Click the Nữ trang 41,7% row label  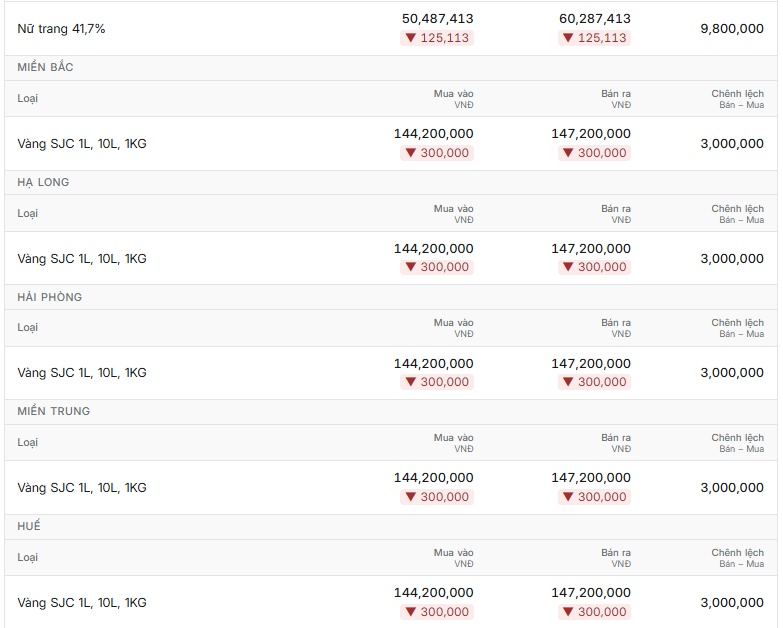pyautogui.click(x=61, y=29)
